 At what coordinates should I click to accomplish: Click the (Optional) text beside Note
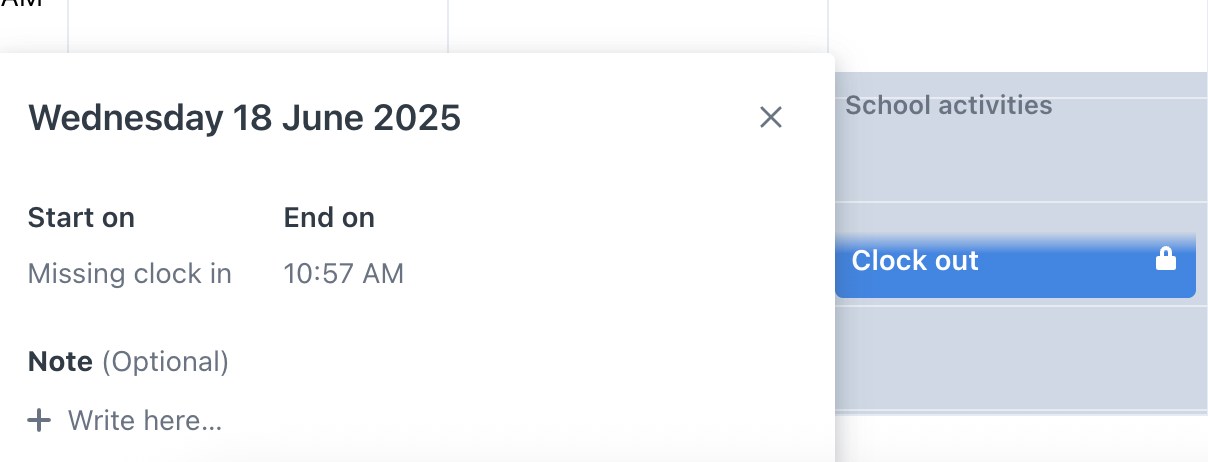click(165, 362)
